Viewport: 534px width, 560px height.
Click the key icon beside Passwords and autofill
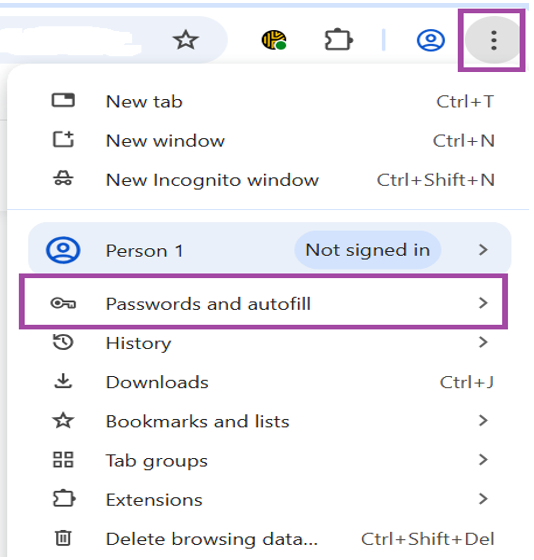point(63,304)
